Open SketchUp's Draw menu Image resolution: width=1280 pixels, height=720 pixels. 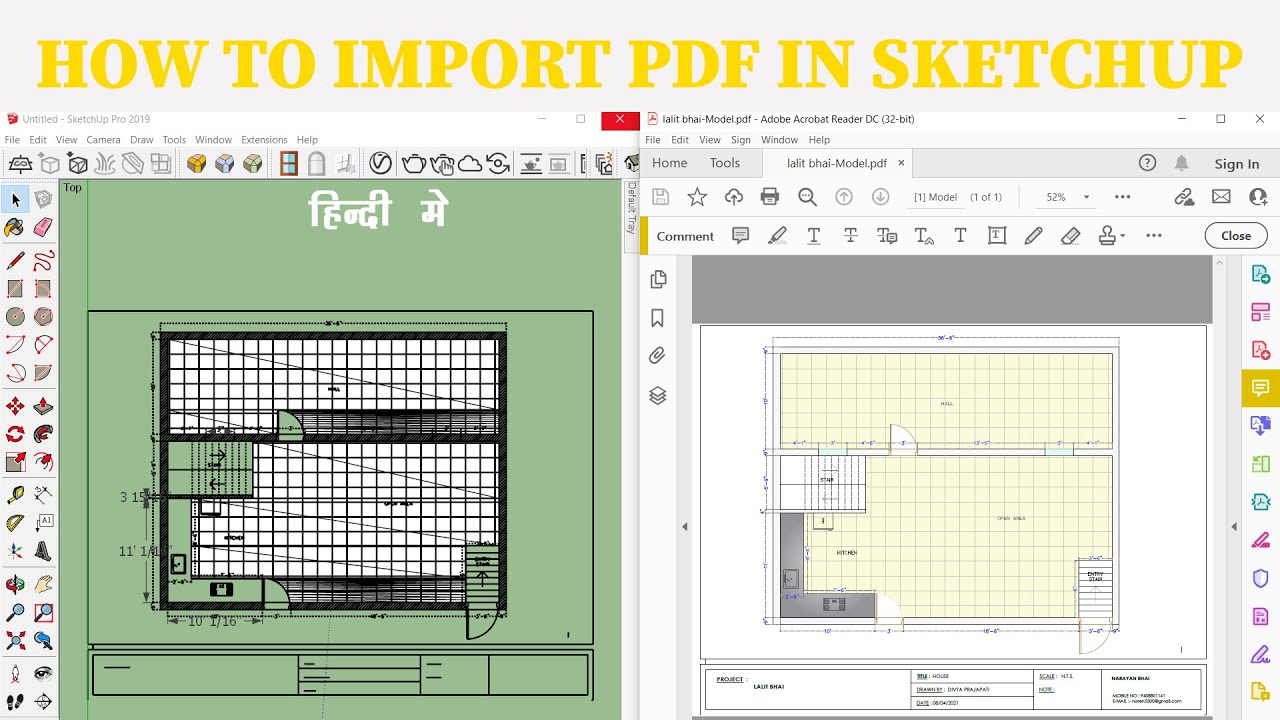(x=142, y=140)
